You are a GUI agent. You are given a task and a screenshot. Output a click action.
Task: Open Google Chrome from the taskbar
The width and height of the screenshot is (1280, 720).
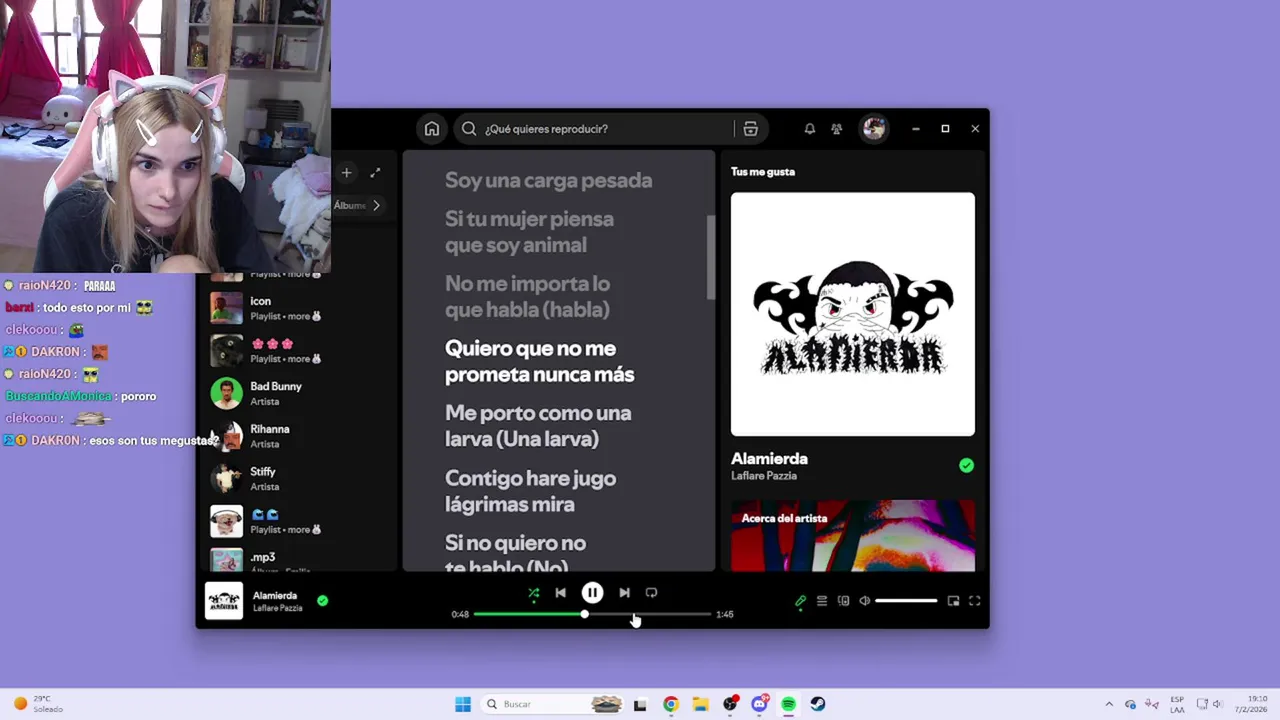coord(670,704)
